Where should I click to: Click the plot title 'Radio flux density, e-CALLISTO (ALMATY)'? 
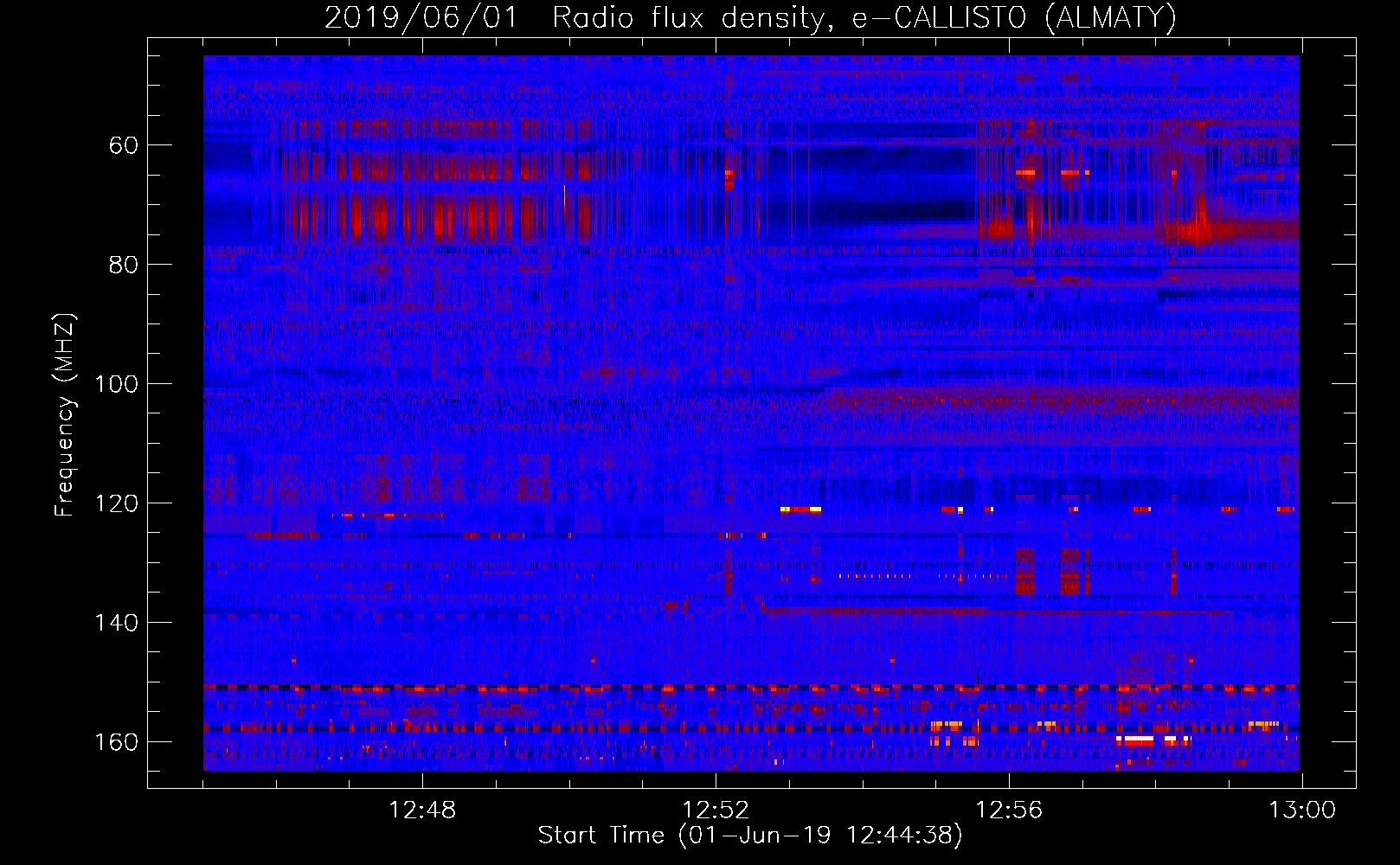(864, 17)
